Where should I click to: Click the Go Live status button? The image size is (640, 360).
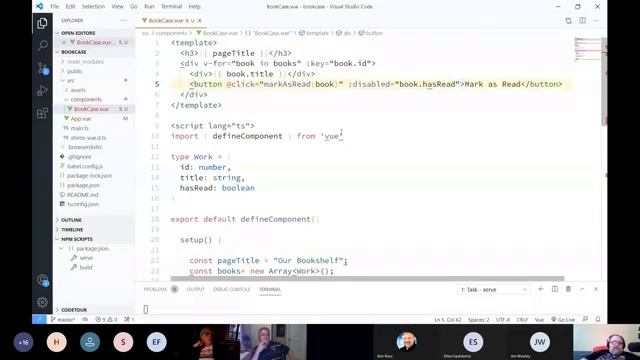coord(563,320)
